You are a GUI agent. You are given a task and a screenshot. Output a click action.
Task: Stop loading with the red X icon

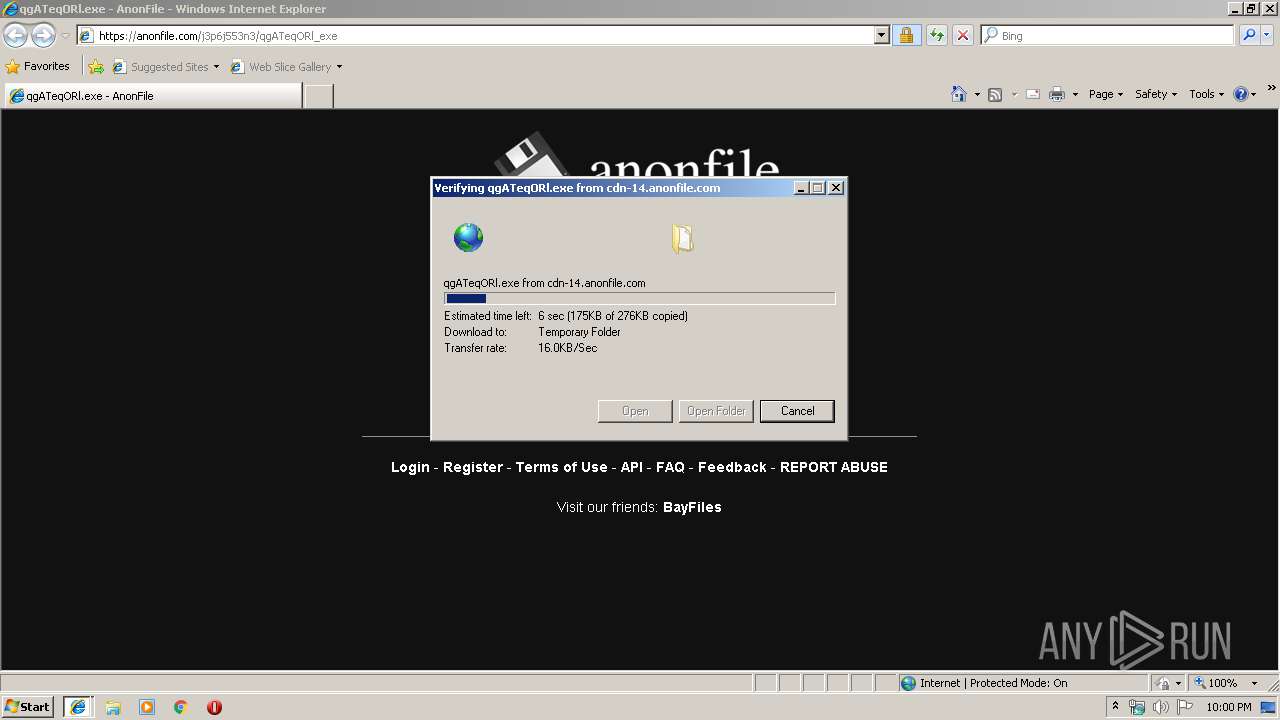pyautogui.click(x=962, y=35)
